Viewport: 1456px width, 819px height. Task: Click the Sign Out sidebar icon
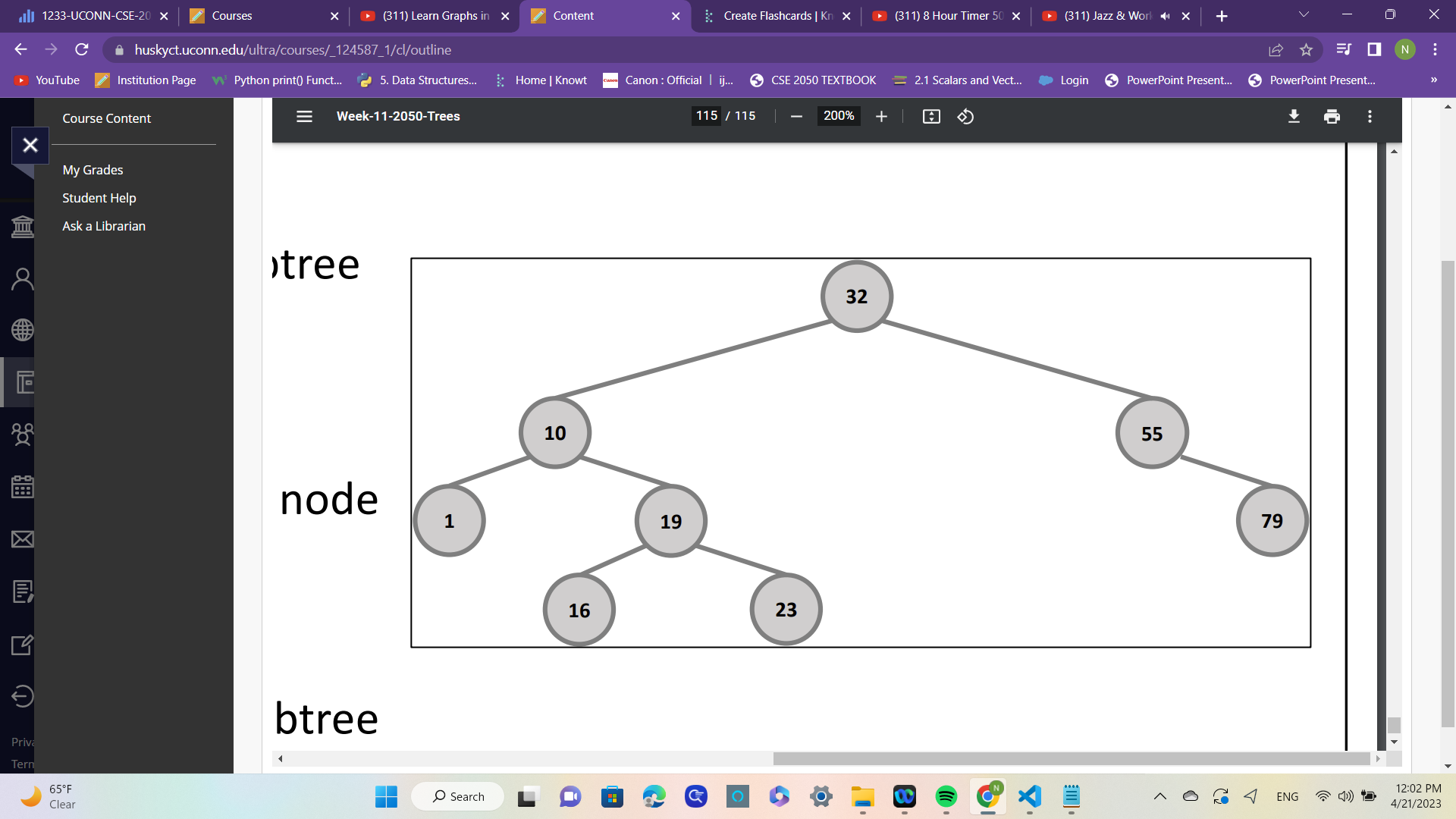pos(23,696)
